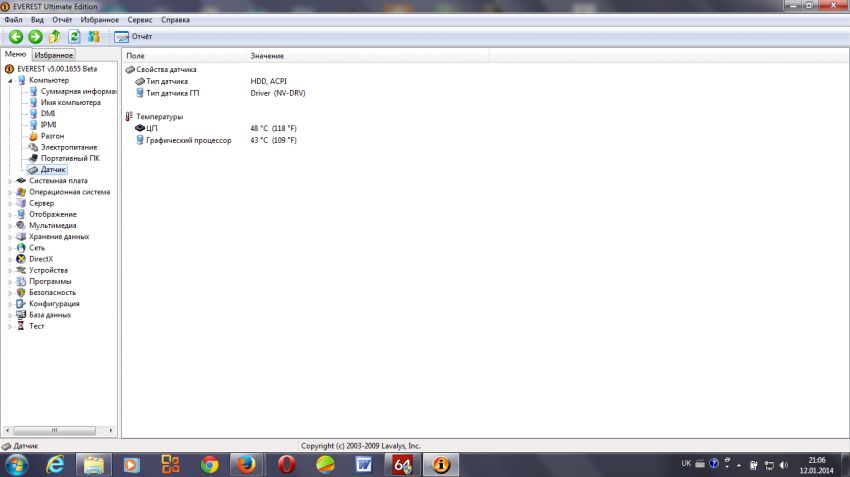Click the value 48 °C (118 °F)
The image size is (850, 477).
point(273,128)
